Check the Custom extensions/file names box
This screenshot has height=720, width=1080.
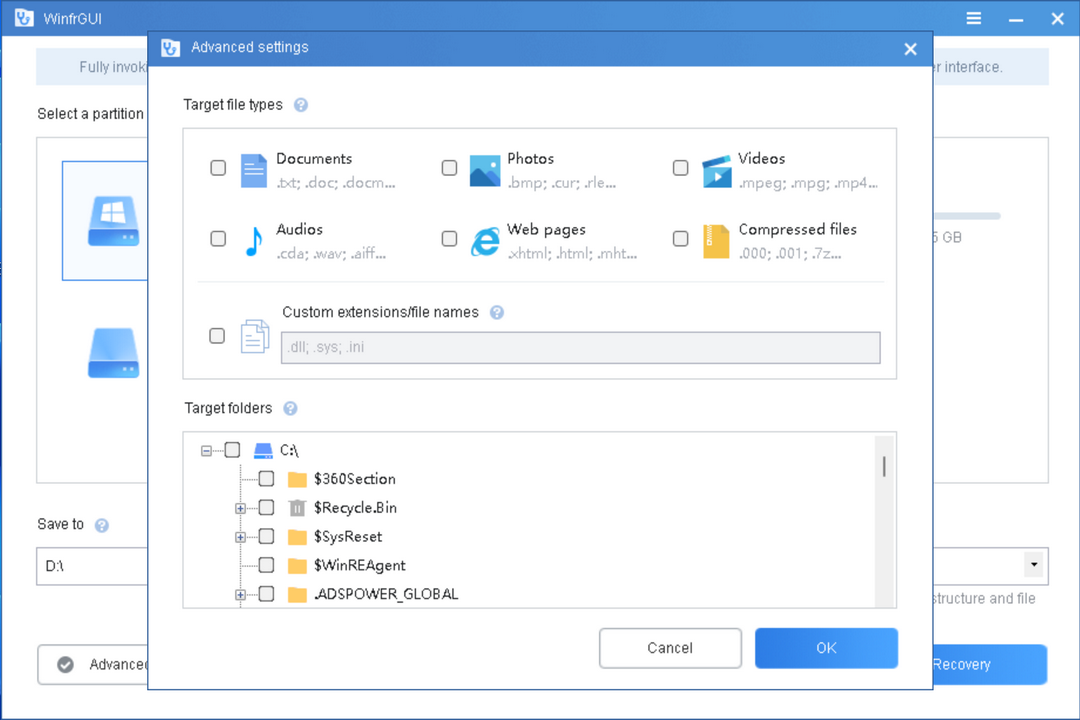217,336
